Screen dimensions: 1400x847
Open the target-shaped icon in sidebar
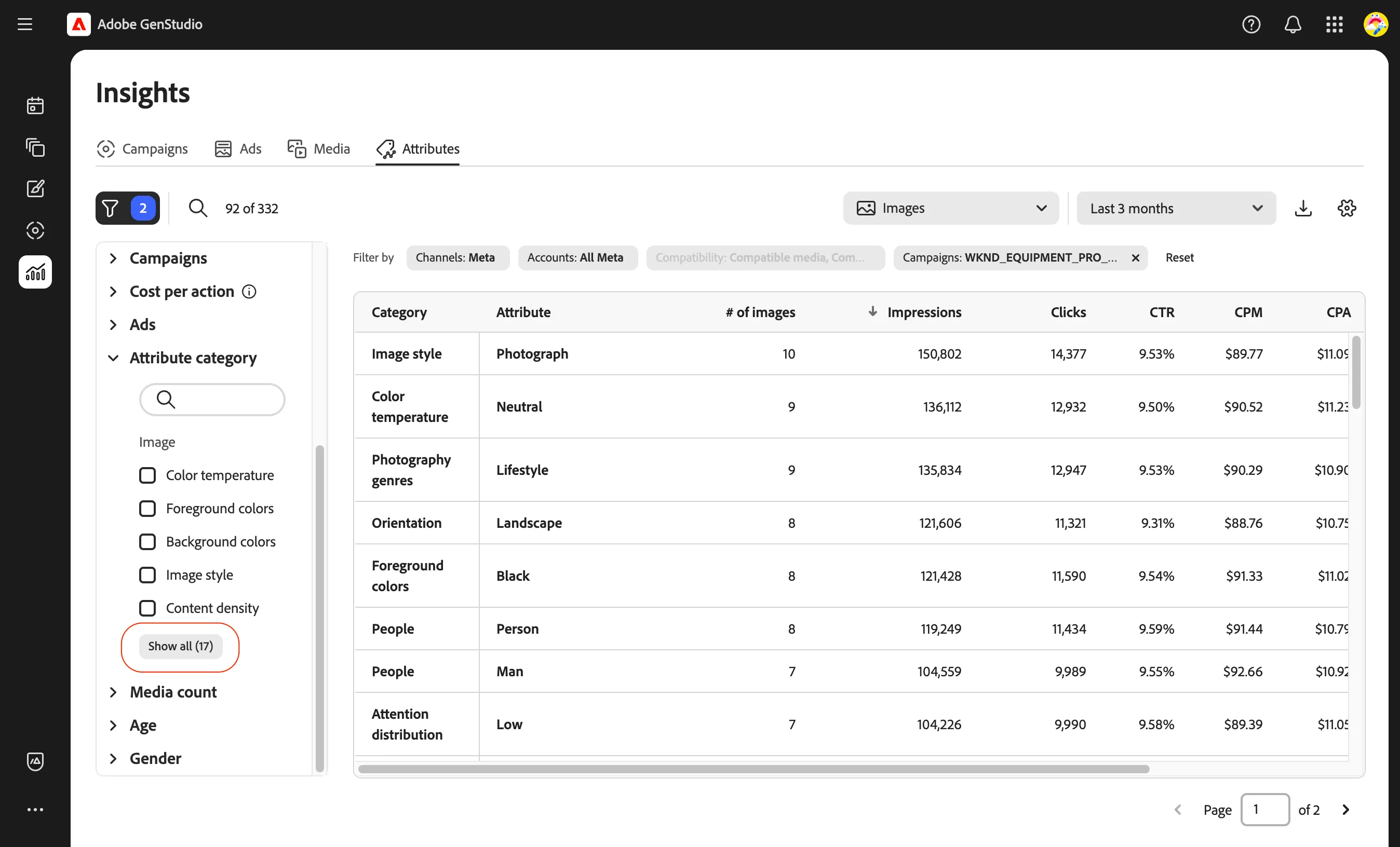(x=35, y=230)
